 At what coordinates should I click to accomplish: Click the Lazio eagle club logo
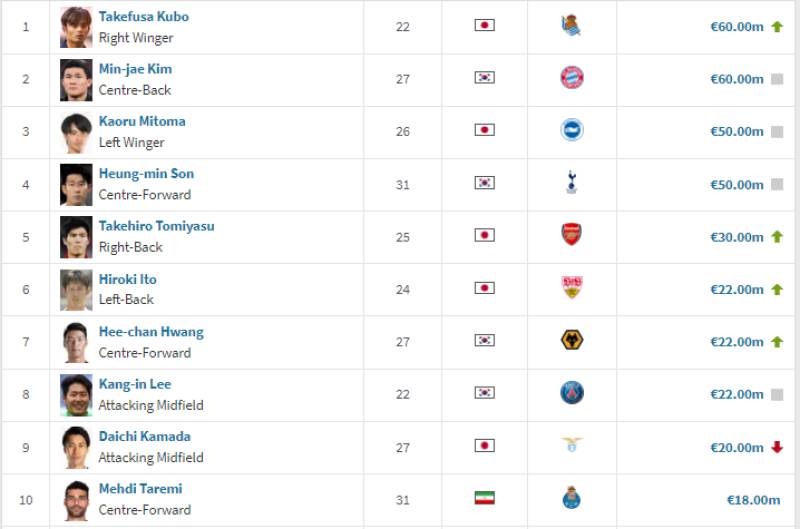[571, 444]
